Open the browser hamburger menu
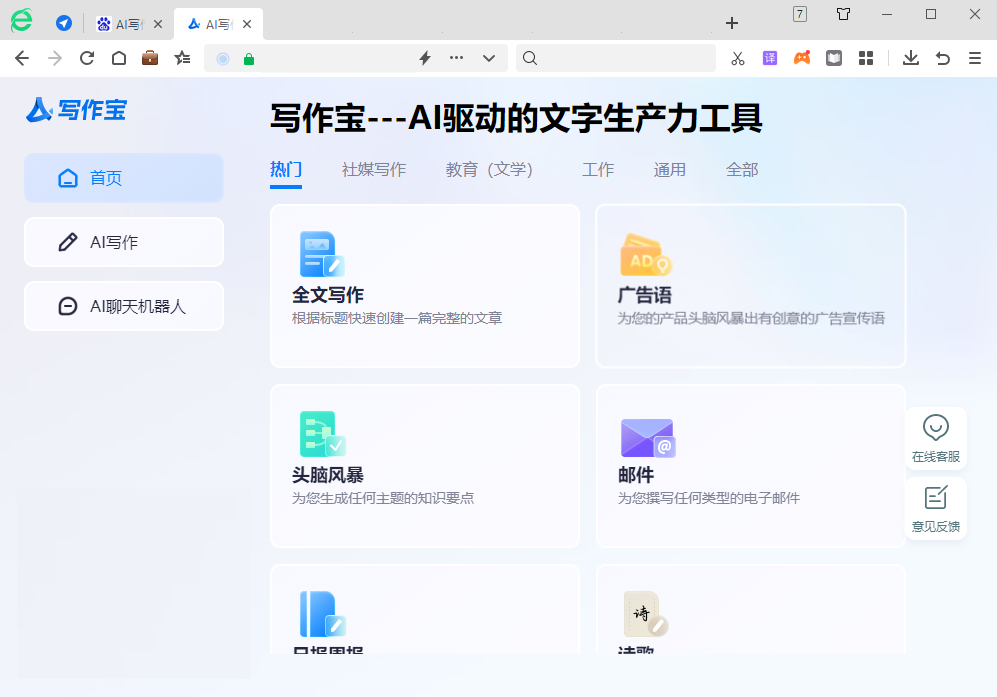997x697 pixels. click(x=975, y=59)
